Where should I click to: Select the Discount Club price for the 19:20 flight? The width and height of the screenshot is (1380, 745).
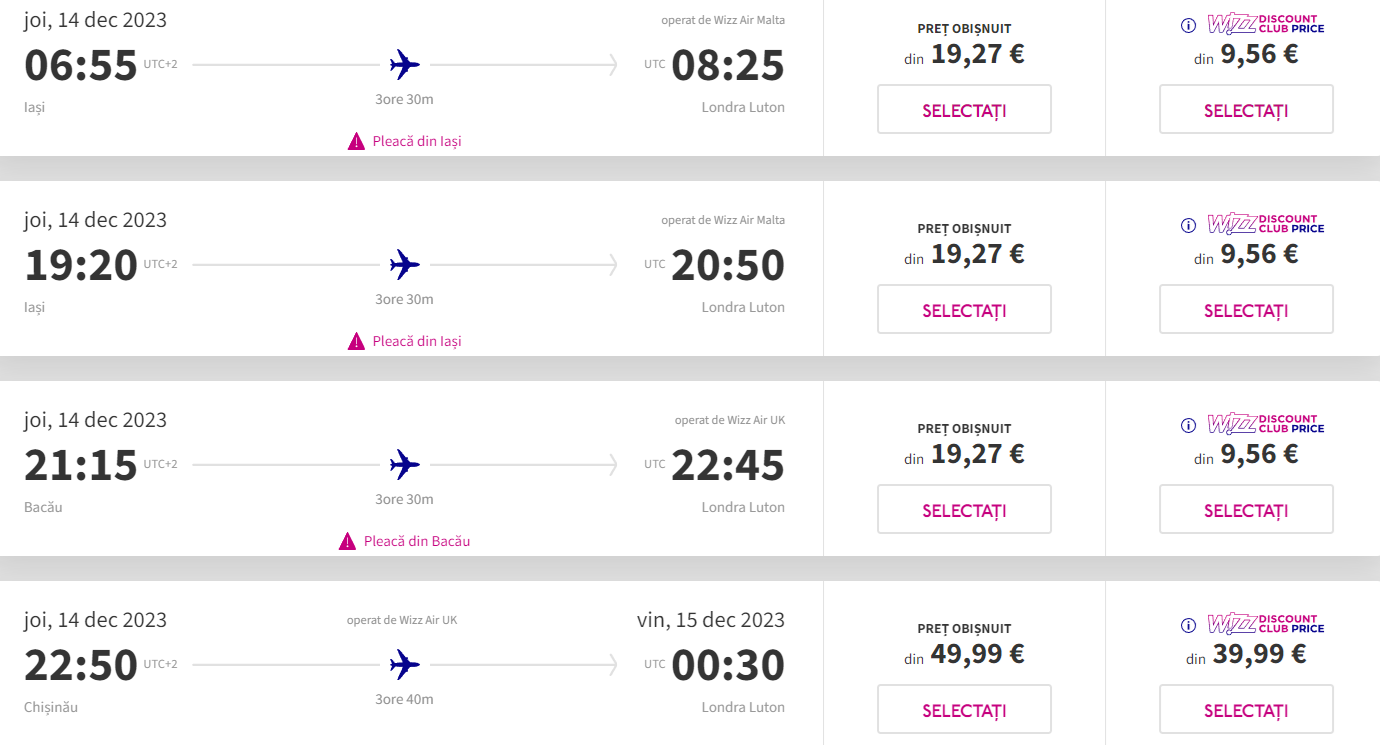point(1246,309)
